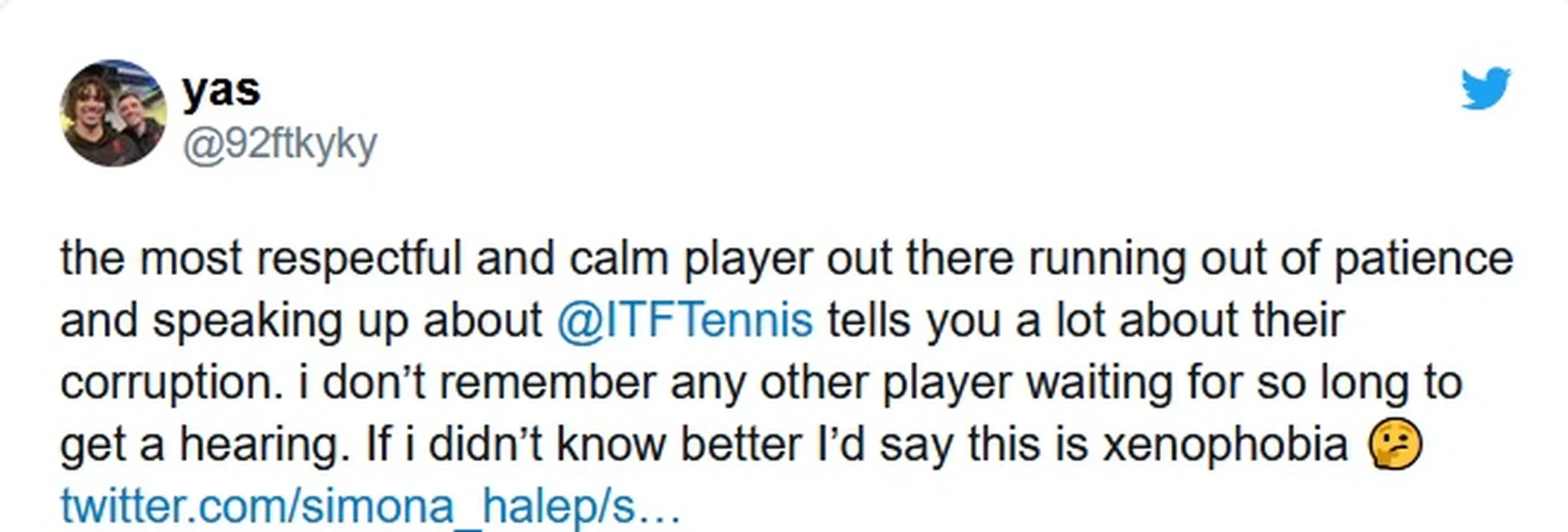Click the thinking face emoji
This screenshot has height=532, width=1568.
tap(1395, 444)
